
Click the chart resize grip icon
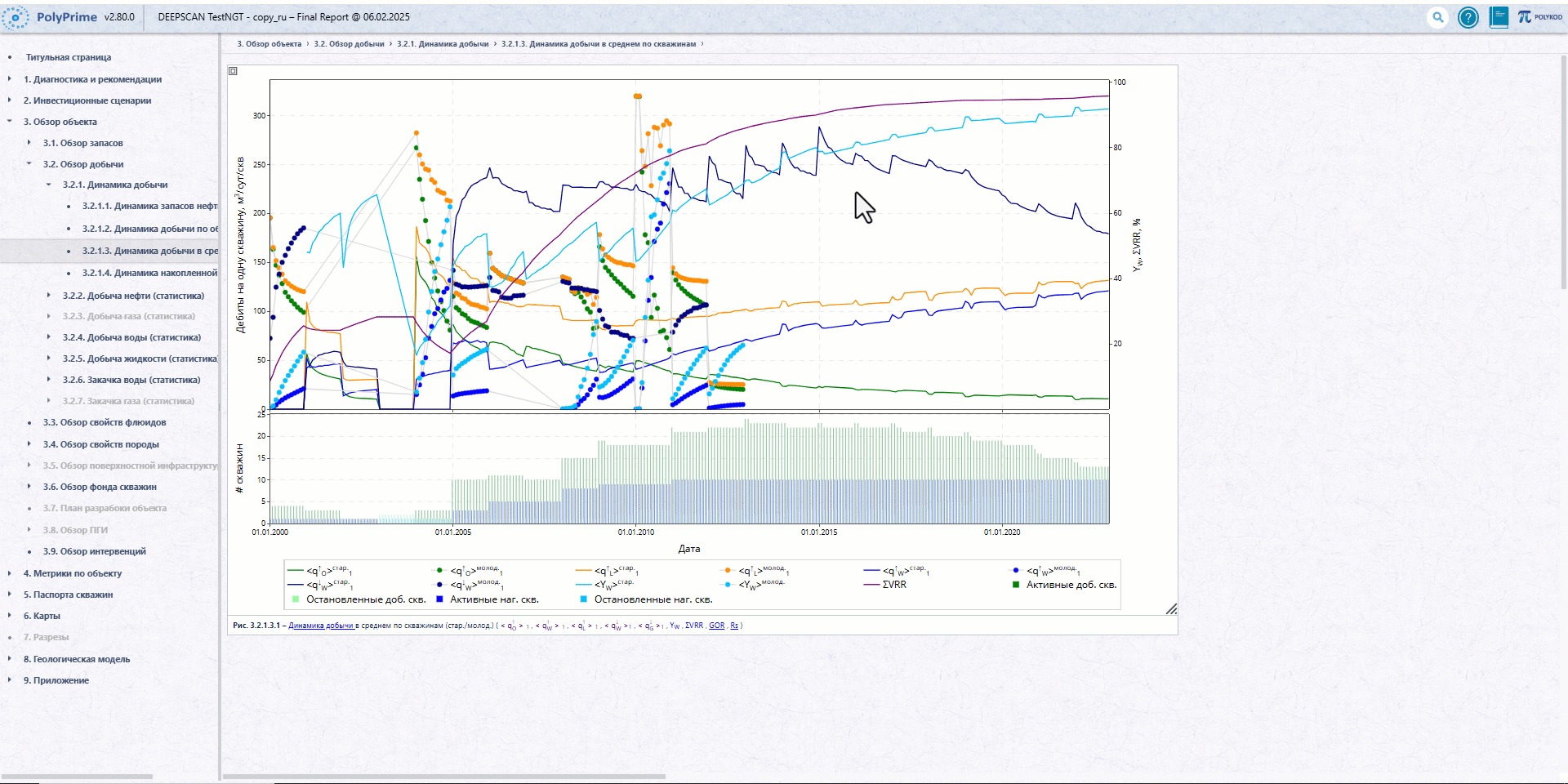click(x=1171, y=608)
